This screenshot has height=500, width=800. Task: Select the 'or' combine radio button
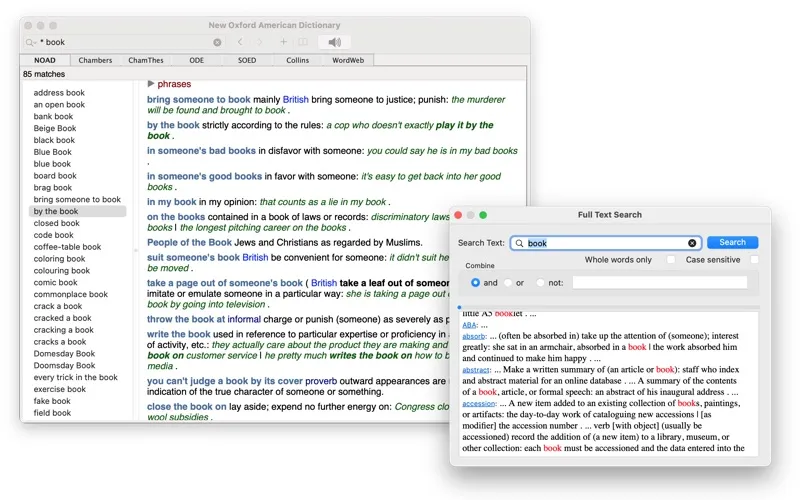[x=508, y=282]
